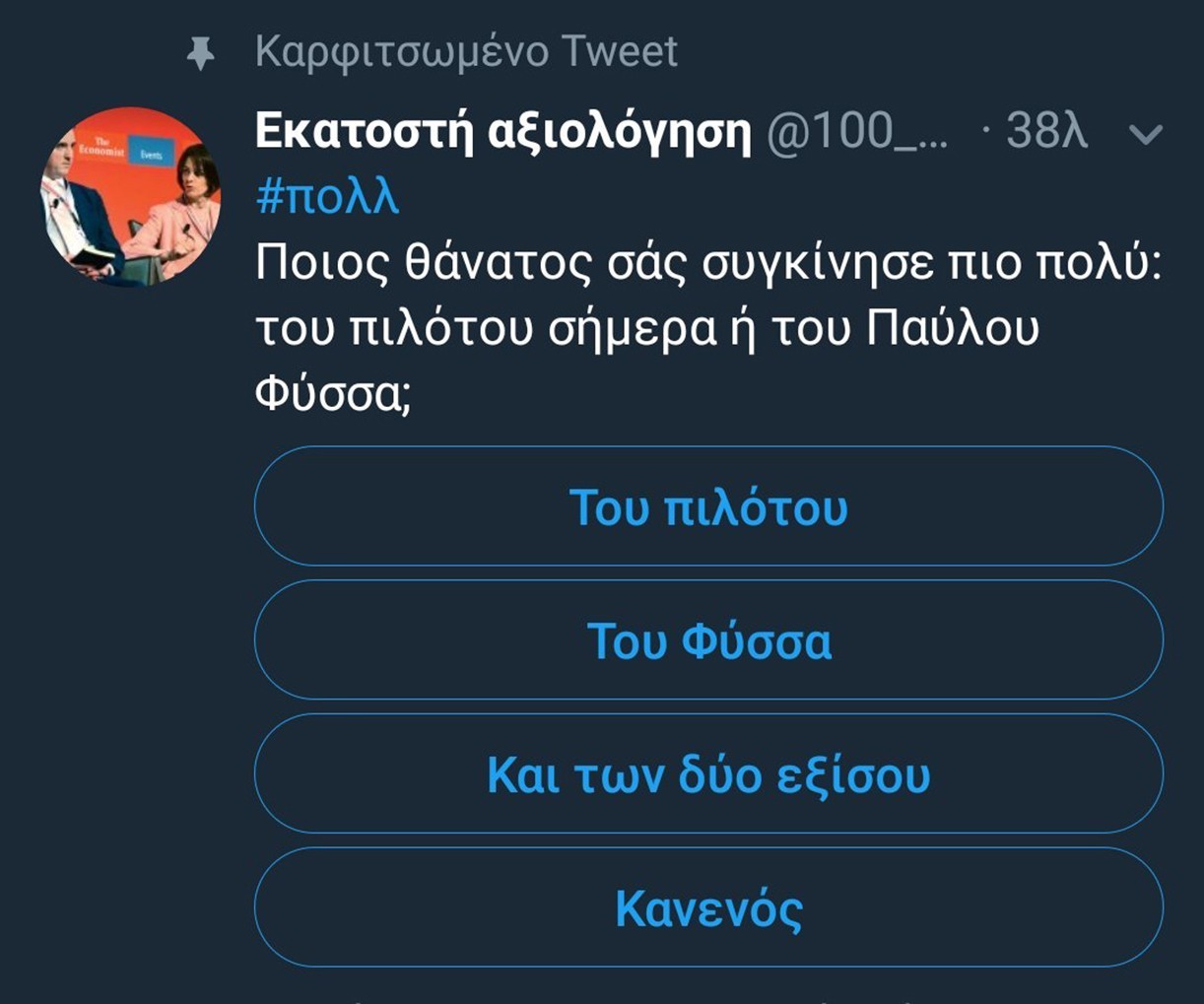The width and height of the screenshot is (1204, 1004).
Task: Open the tweet options chevron arrow
Action: [x=1146, y=133]
